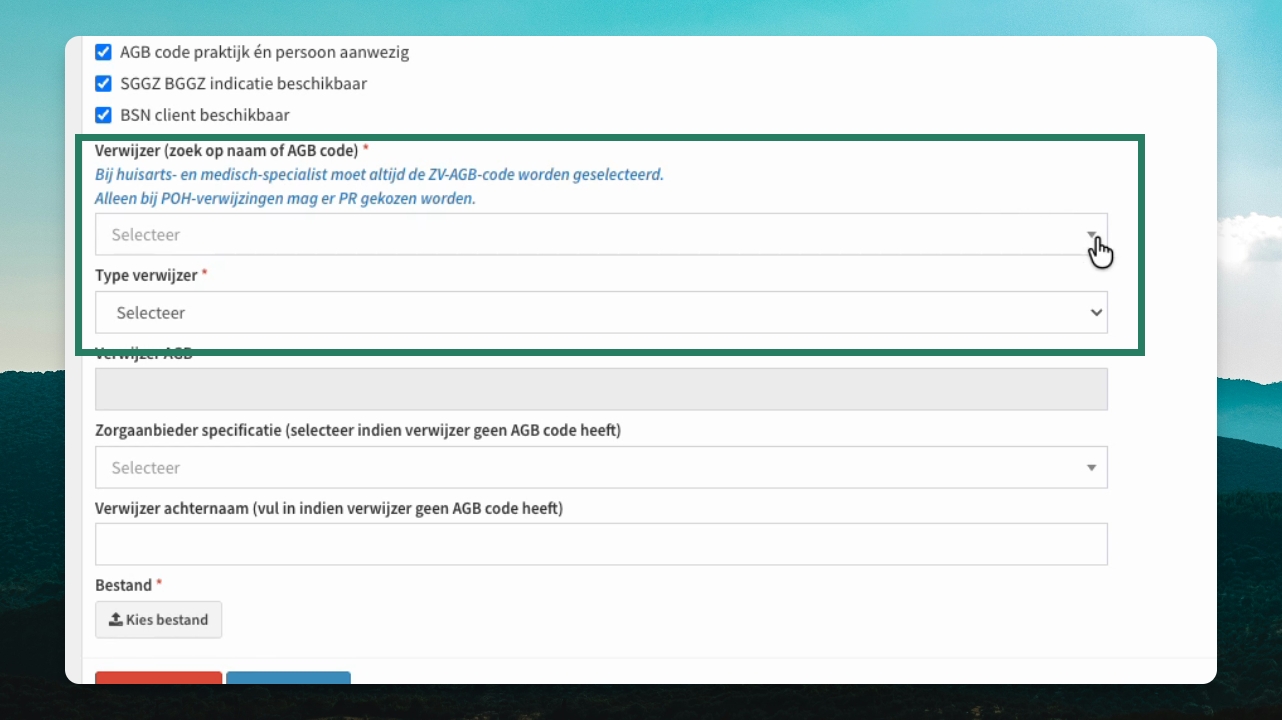Click the 'Bij huisarts- en medisch-specialist' hint text
This screenshot has width=1282, height=720.
click(x=379, y=174)
